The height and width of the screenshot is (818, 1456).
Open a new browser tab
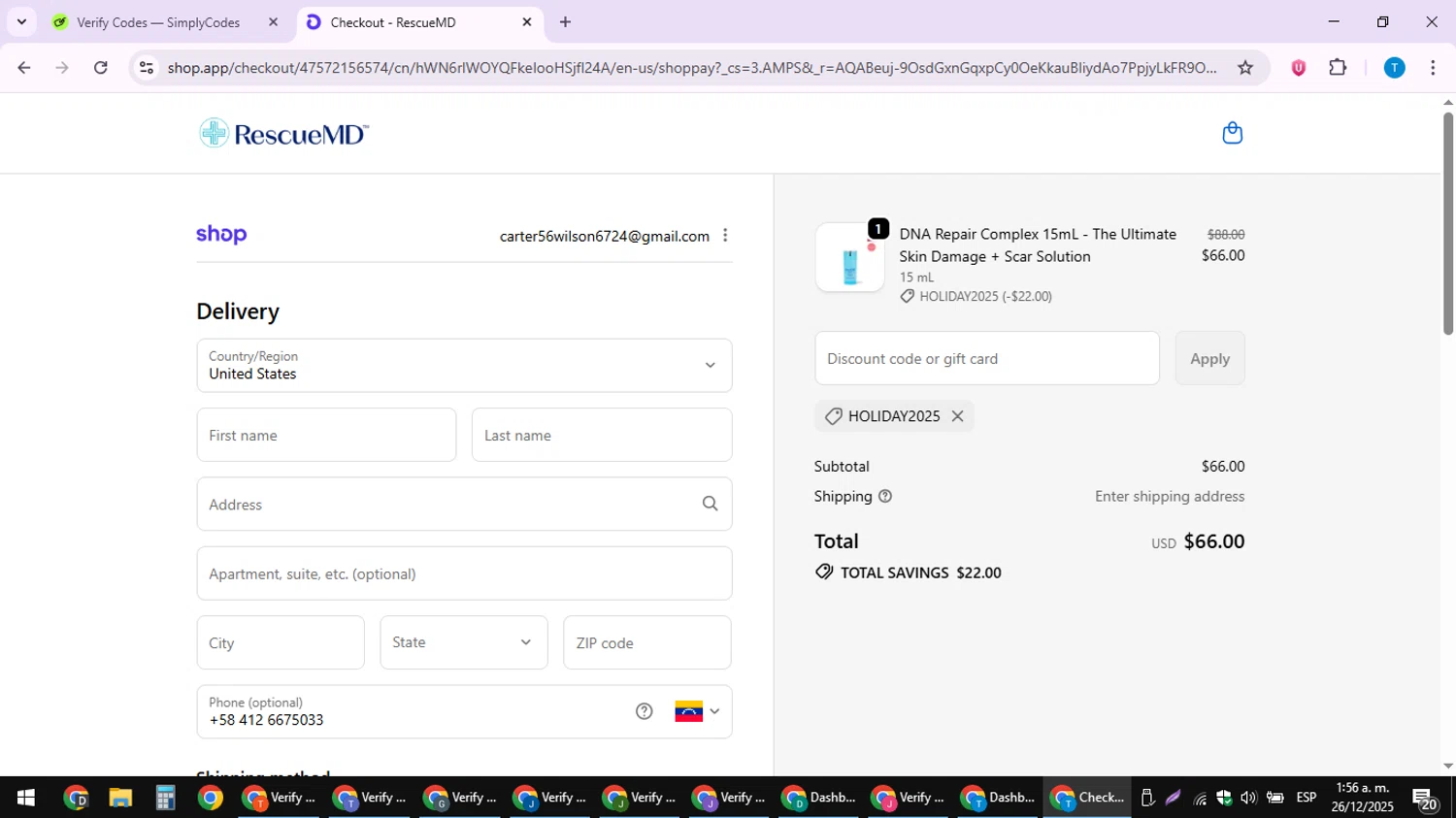tap(565, 21)
